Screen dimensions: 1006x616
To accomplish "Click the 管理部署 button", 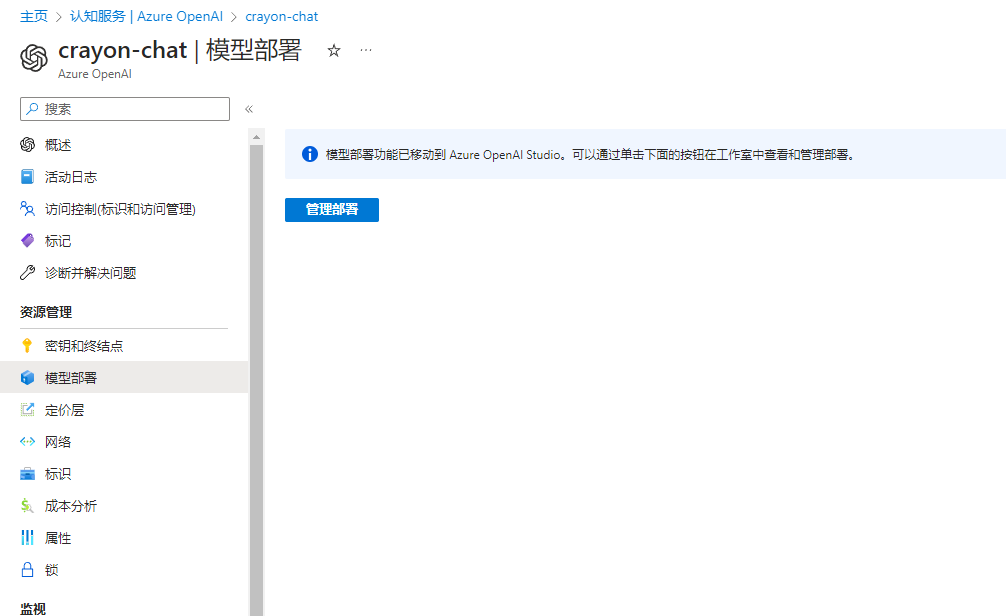I will tap(332, 210).
